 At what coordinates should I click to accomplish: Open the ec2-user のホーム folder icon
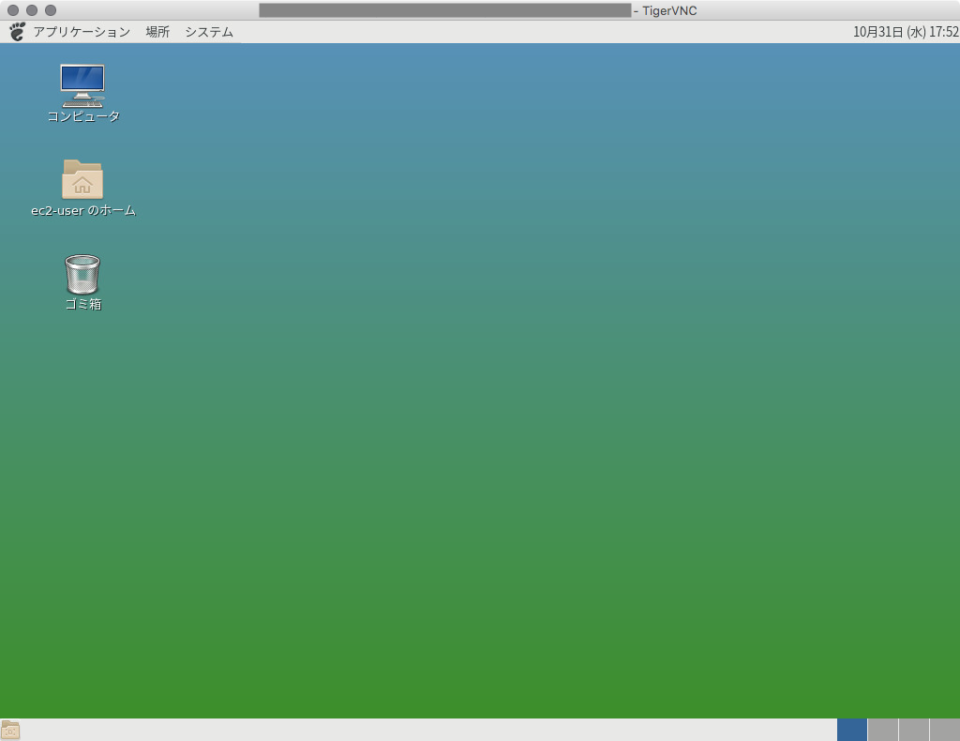pyautogui.click(x=82, y=178)
